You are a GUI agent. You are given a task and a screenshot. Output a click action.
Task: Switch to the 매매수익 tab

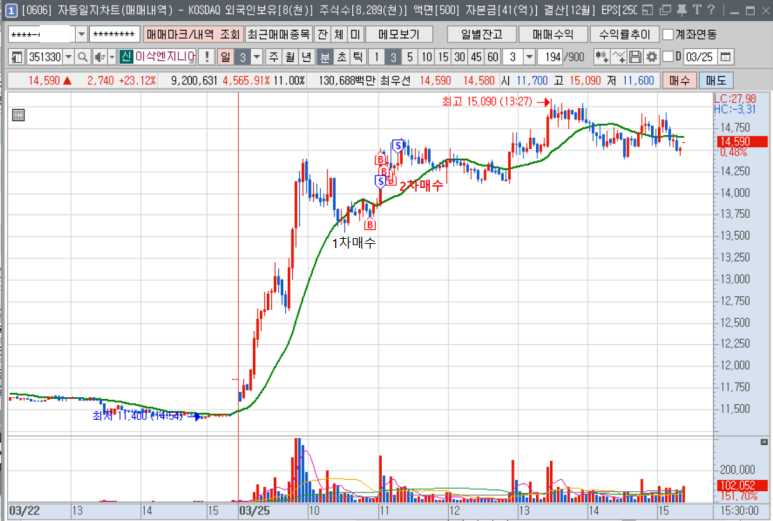[x=553, y=33]
